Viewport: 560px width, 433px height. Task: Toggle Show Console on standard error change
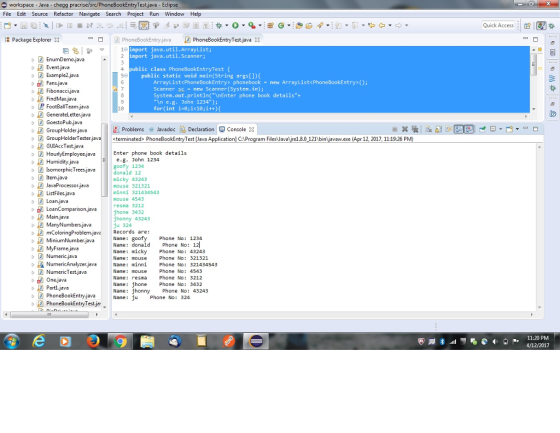point(469,129)
